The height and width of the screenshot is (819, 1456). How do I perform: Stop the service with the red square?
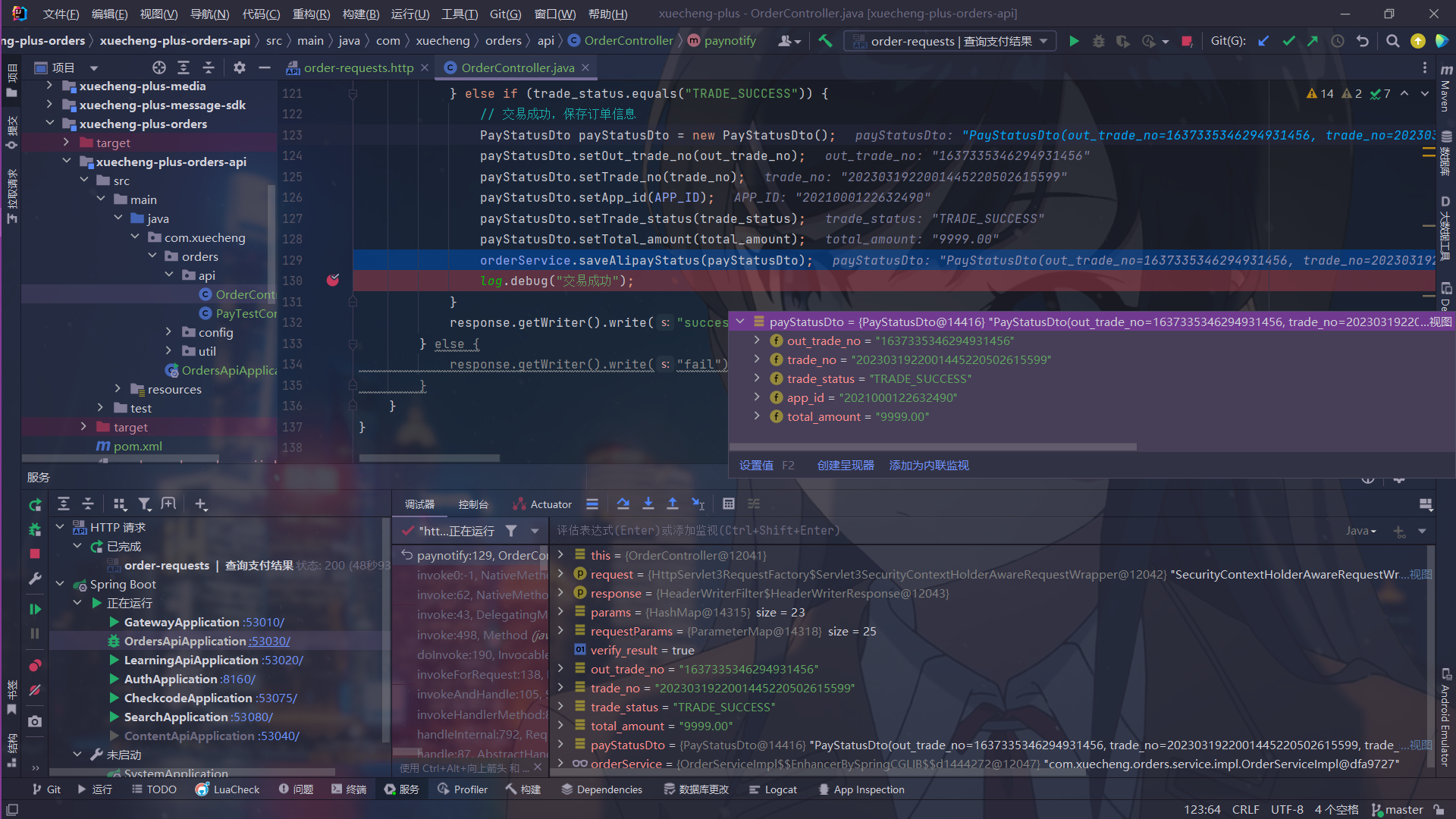point(35,554)
